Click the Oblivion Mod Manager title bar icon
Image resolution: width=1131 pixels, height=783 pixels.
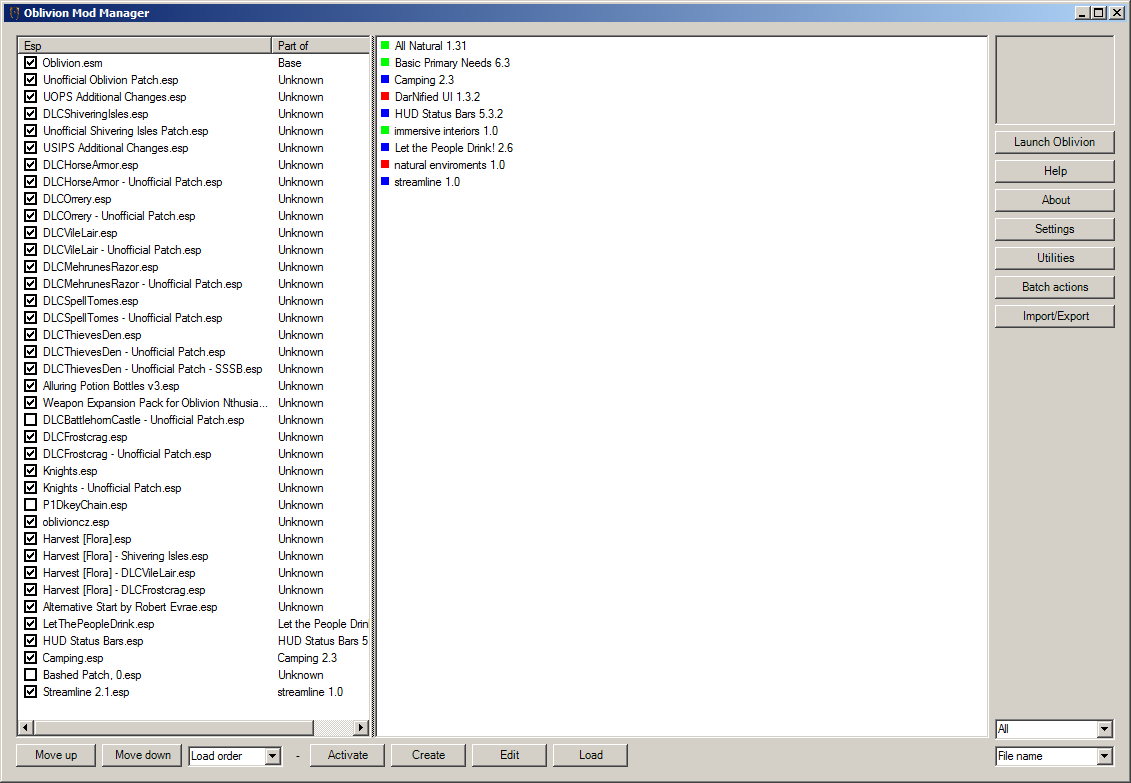[14, 13]
